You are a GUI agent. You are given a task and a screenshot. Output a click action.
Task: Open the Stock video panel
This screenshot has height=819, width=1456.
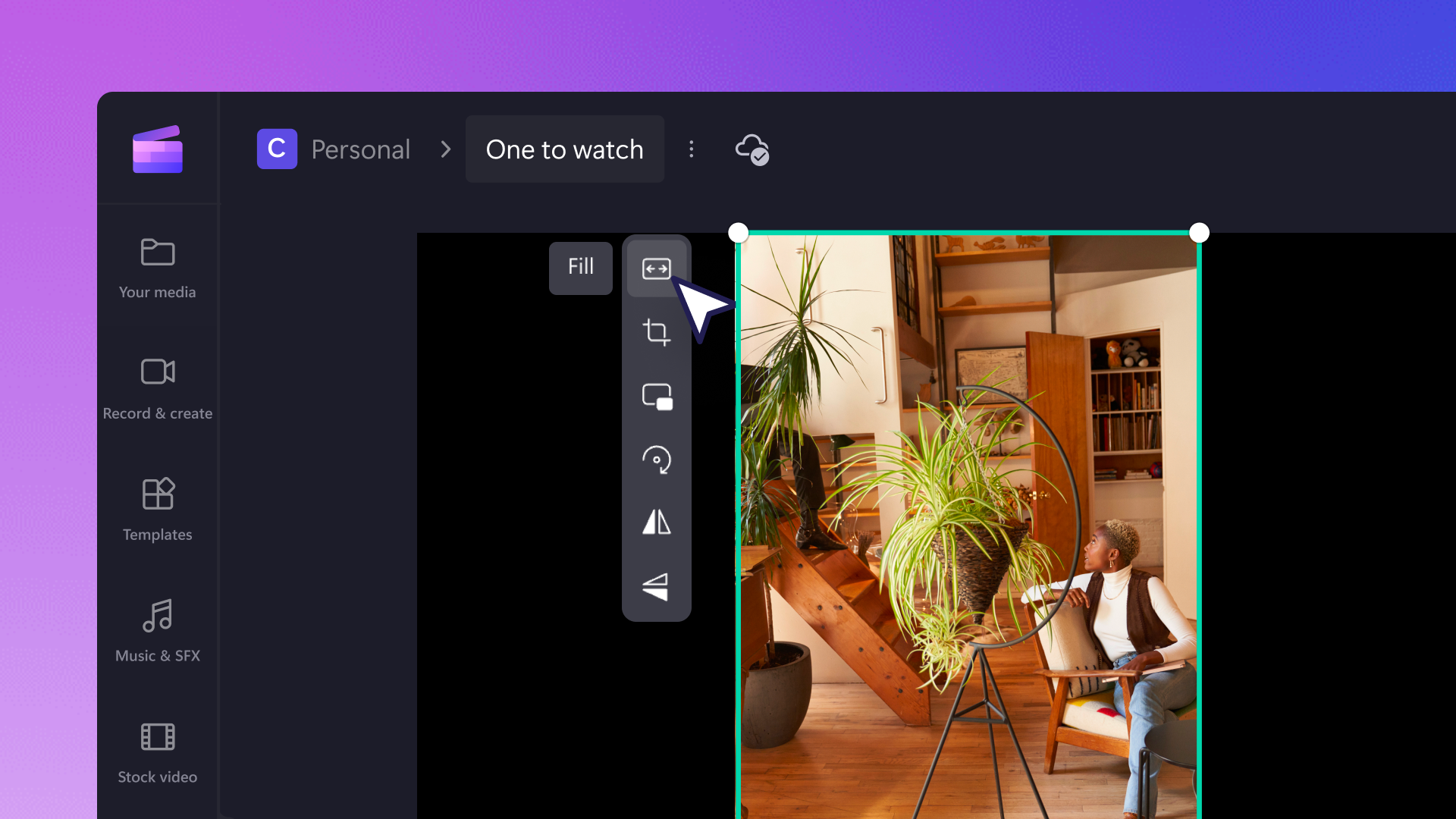point(158,753)
